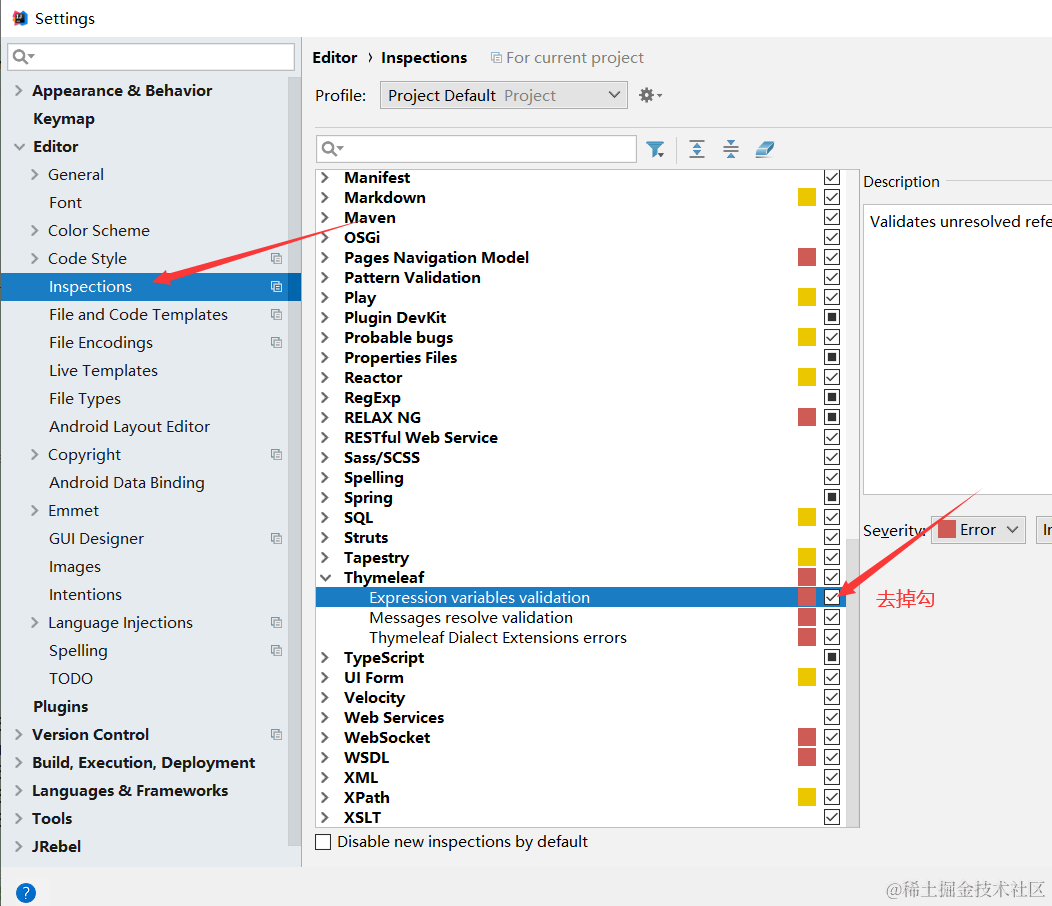Select File Types settings entry

coord(85,399)
